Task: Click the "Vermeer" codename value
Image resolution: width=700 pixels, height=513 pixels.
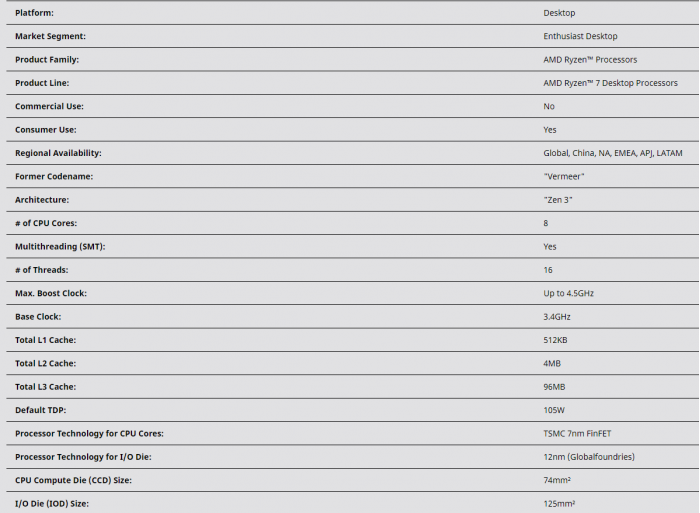Action: tap(564, 176)
